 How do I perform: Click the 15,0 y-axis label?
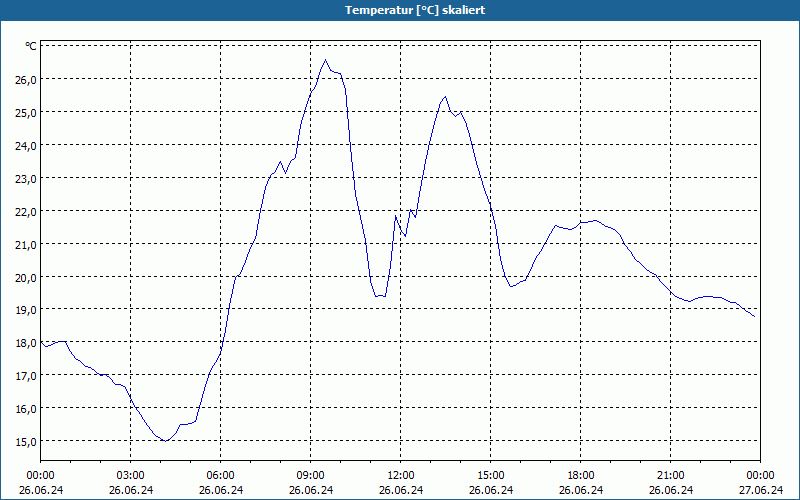[26, 442]
